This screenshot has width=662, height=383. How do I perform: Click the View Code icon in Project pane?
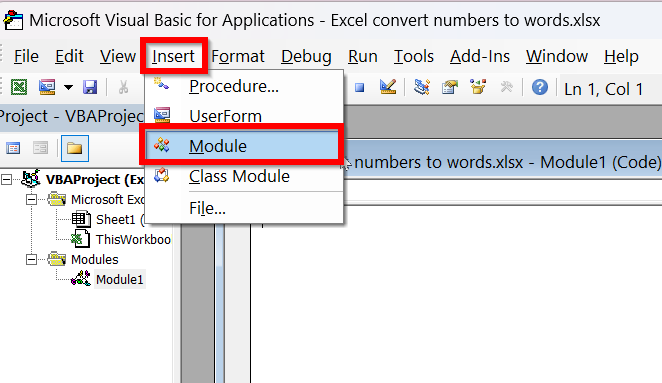click(13, 148)
